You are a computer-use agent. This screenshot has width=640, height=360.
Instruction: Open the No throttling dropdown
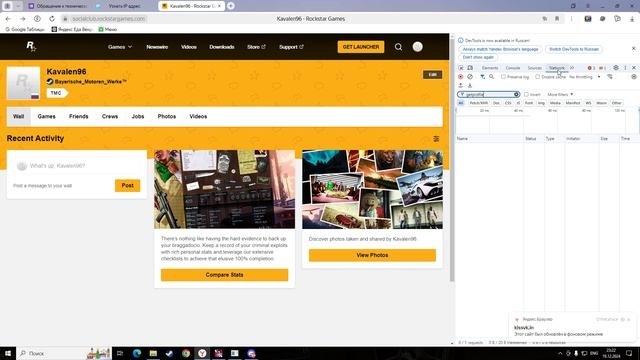pyautogui.click(x=585, y=77)
